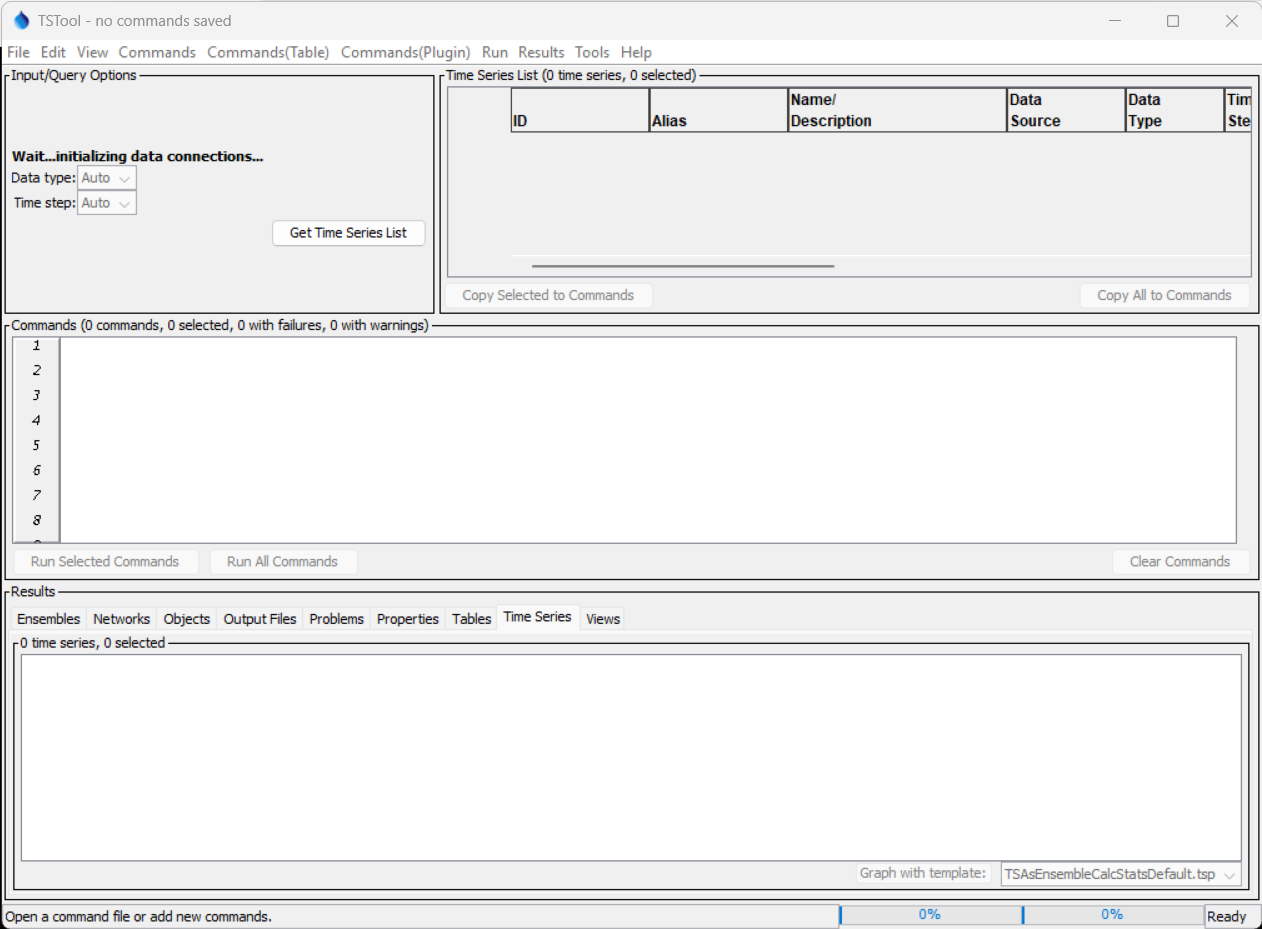Screen dimensions: 1262x929
Task: Open the Graph with template dropdown
Action: click(1119, 873)
